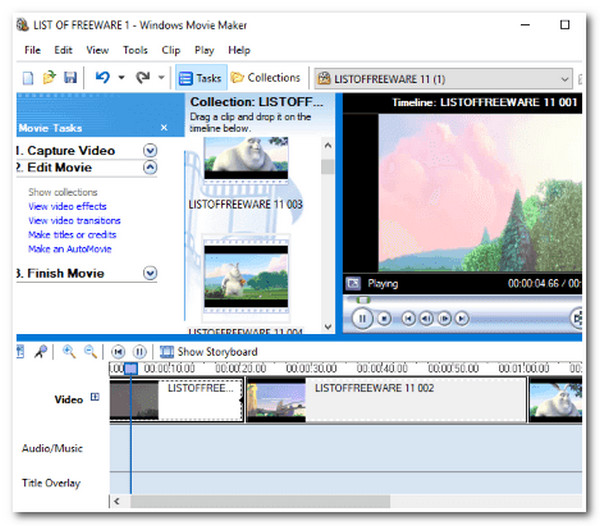The image size is (600, 526).
Task: Pause the preview playback
Action: click(x=362, y=318)
